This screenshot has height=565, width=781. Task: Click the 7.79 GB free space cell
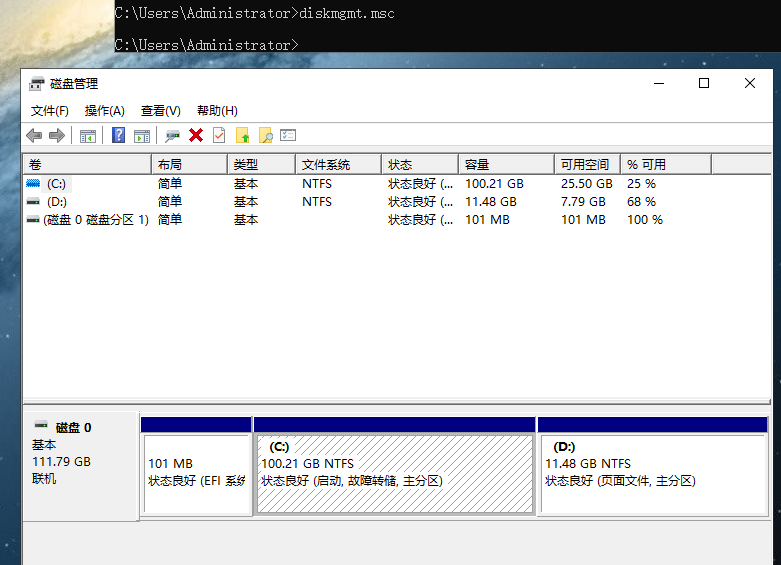pos(583,202)
